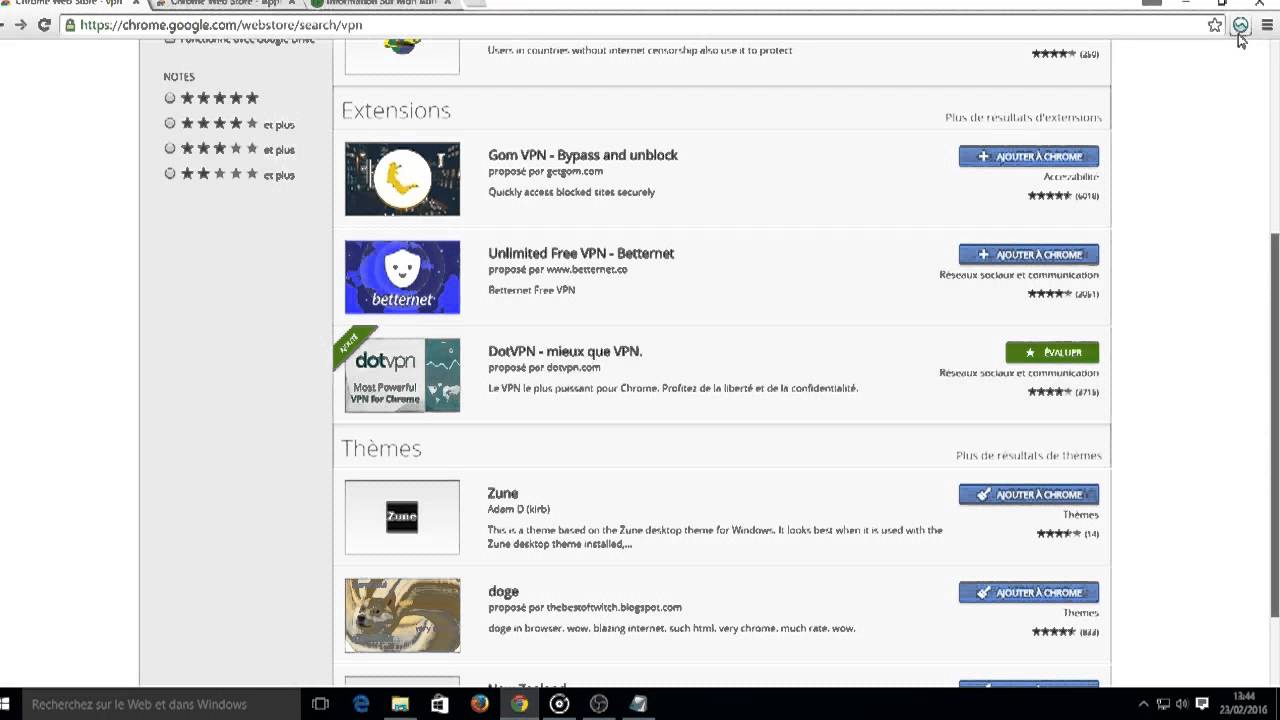This screenshot has width=1280, height=720.
Task: Click the Betternet star rating count
Action: click(x=1087, y=294)
